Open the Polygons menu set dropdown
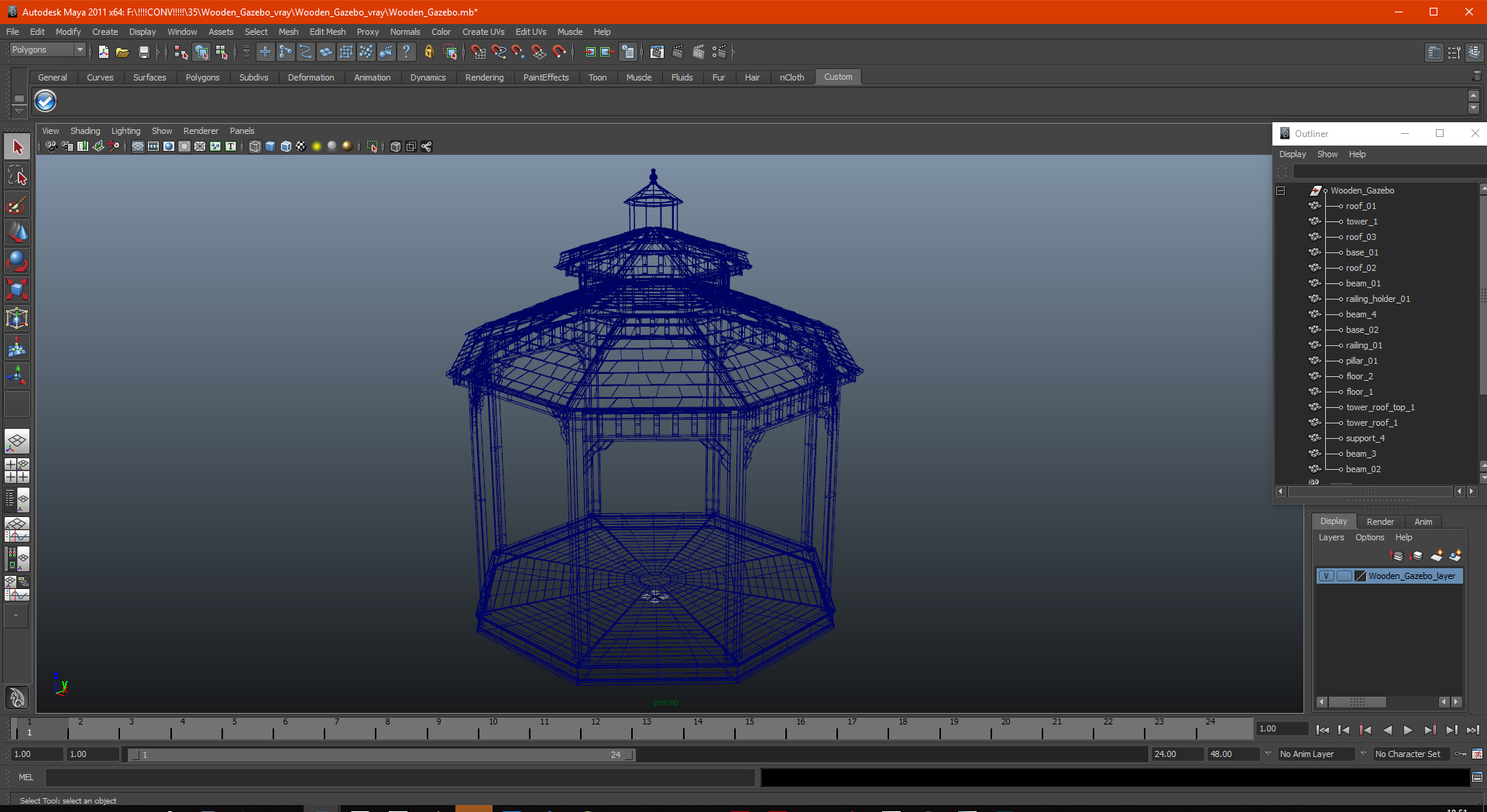Viewport: 1487px width, 812px height. (47, 50)
